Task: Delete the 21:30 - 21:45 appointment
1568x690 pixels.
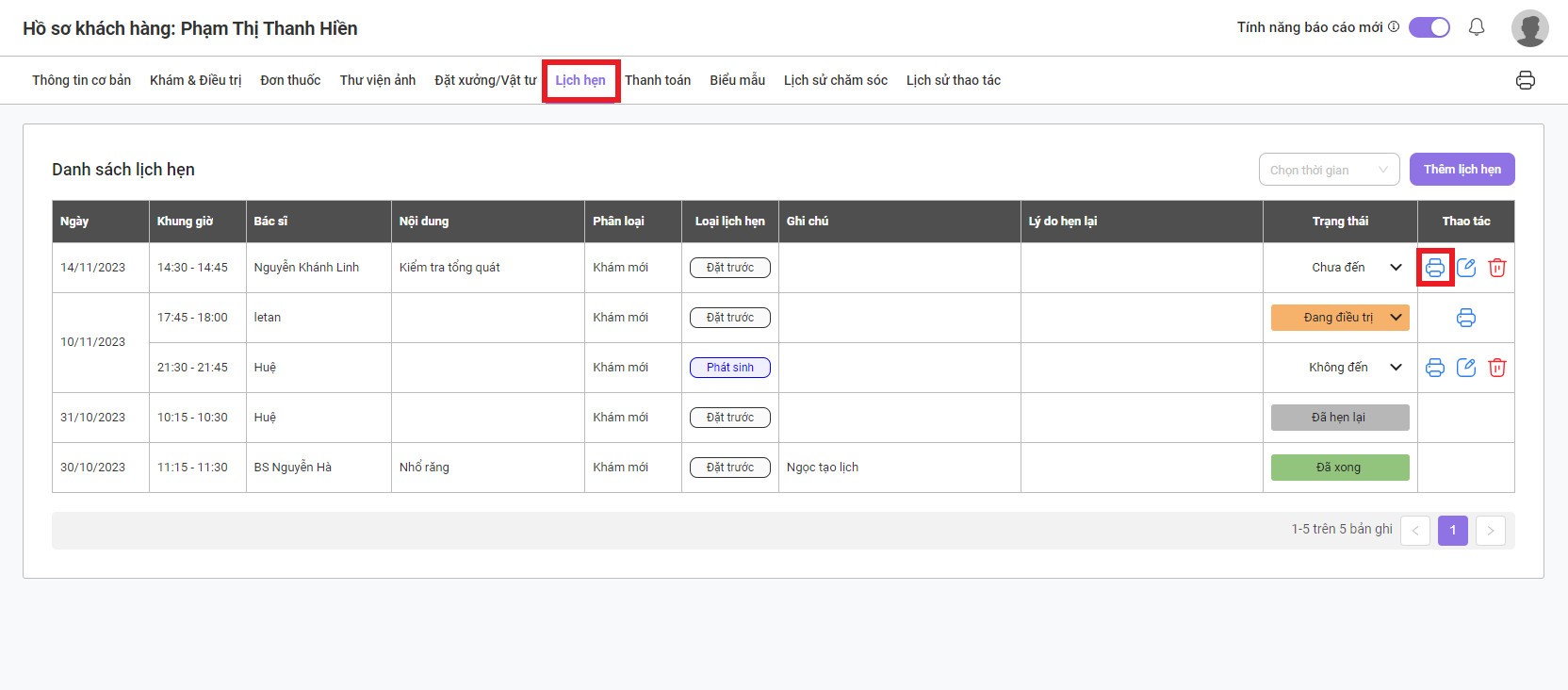Action: pos(1496,368)
